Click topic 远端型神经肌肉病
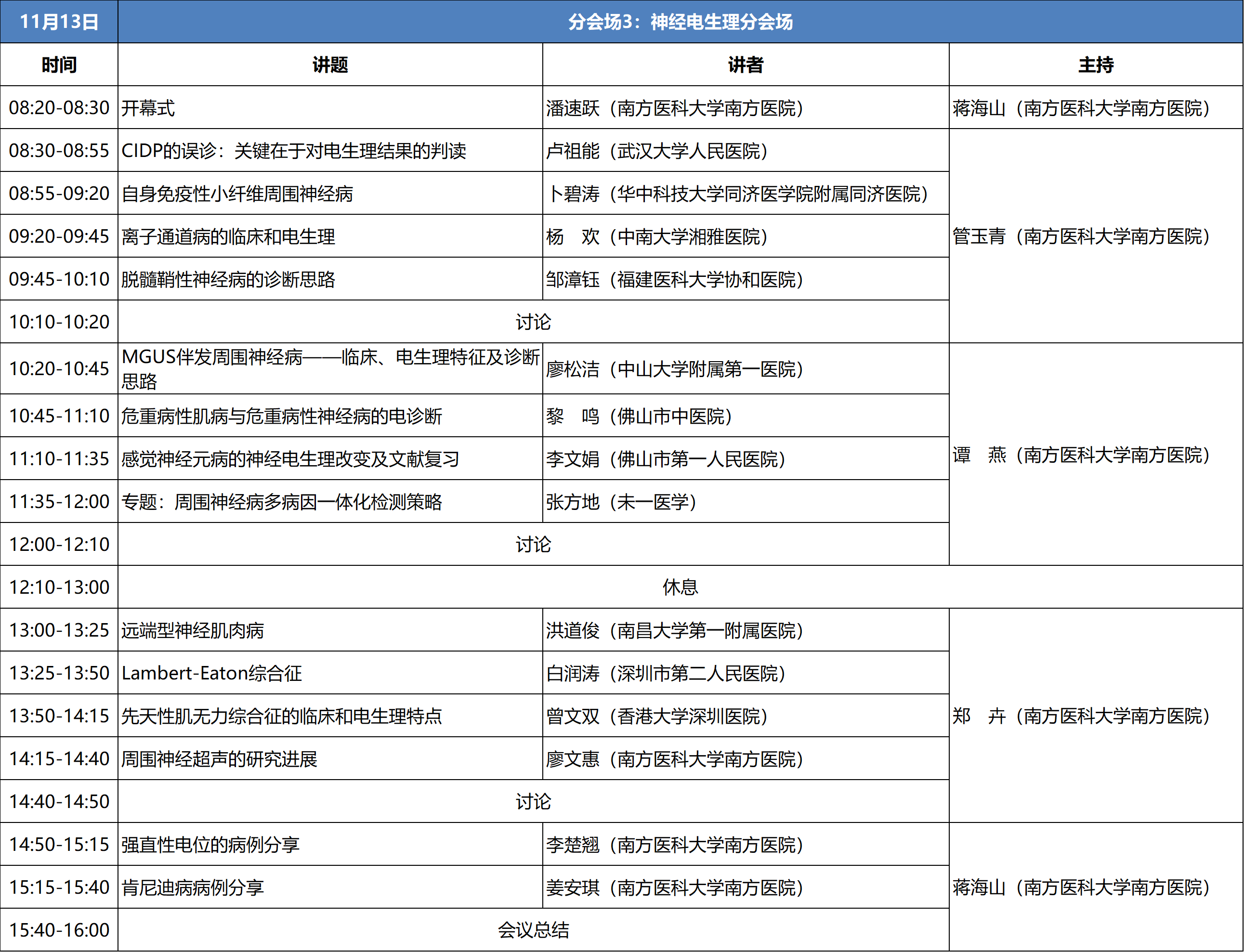1244x952 pixels. pyautogui.click(x=330, y=630)
